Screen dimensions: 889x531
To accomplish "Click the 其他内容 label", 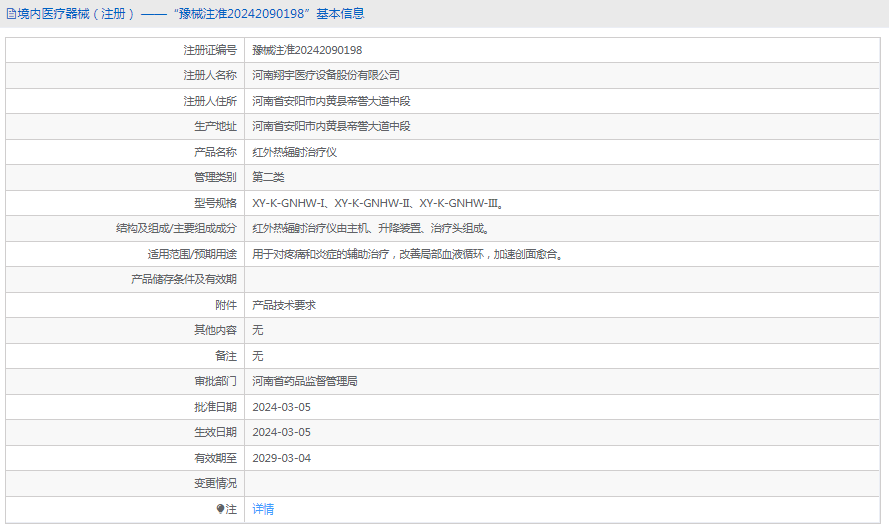I will (215, 330).
